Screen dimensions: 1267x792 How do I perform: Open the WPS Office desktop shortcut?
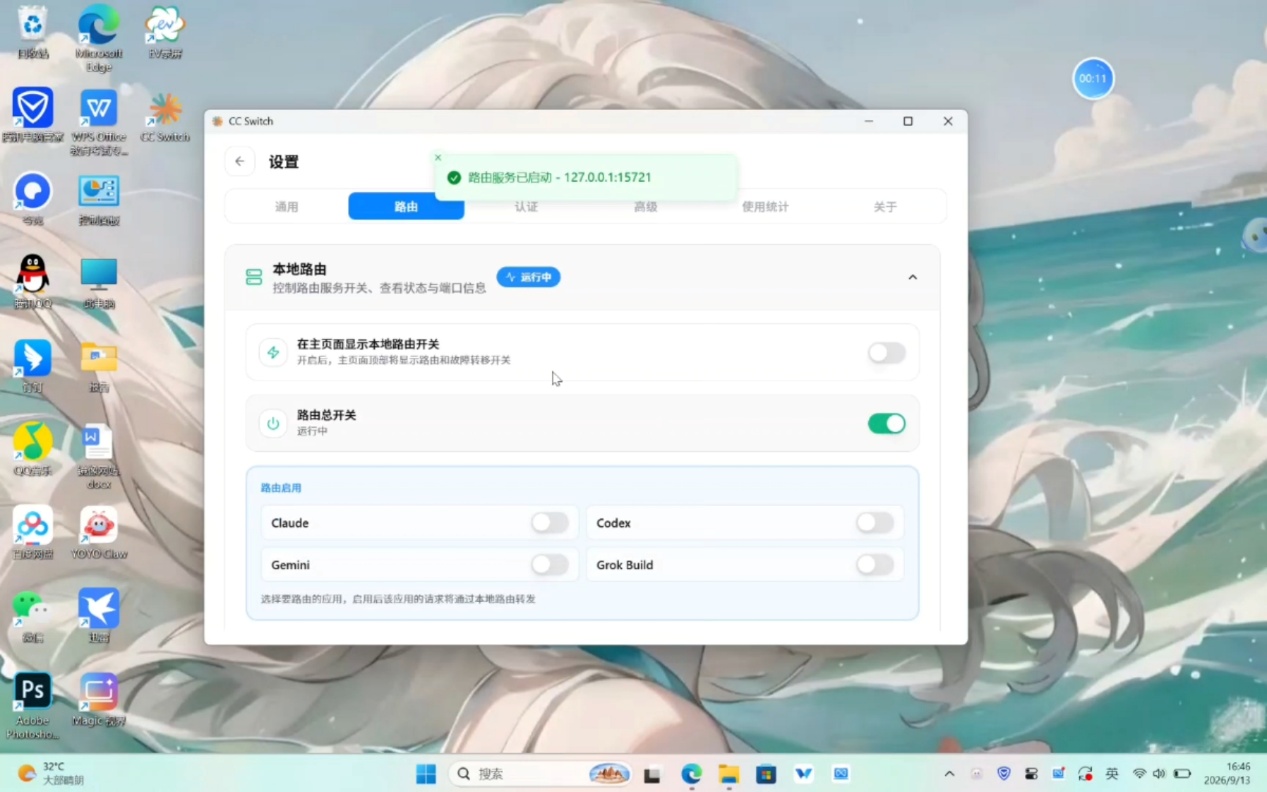[x=99, y=121]
